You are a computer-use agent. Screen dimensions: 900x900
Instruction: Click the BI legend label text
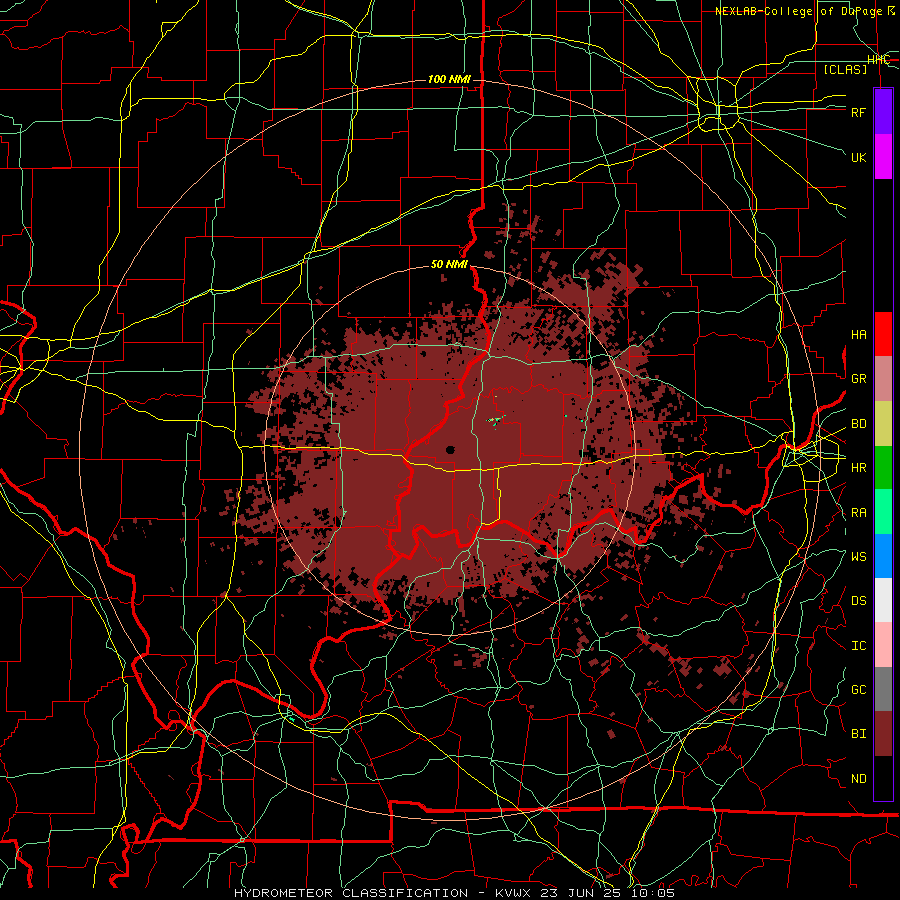[x=858, y=734]
